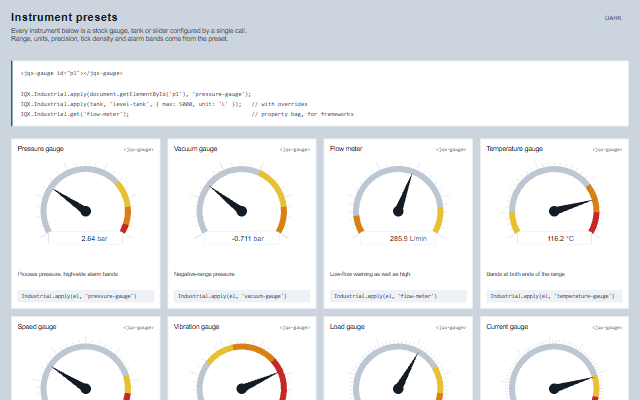Click the Vibration gauge card title
The image size is (640, 400).
pos(196,327)
